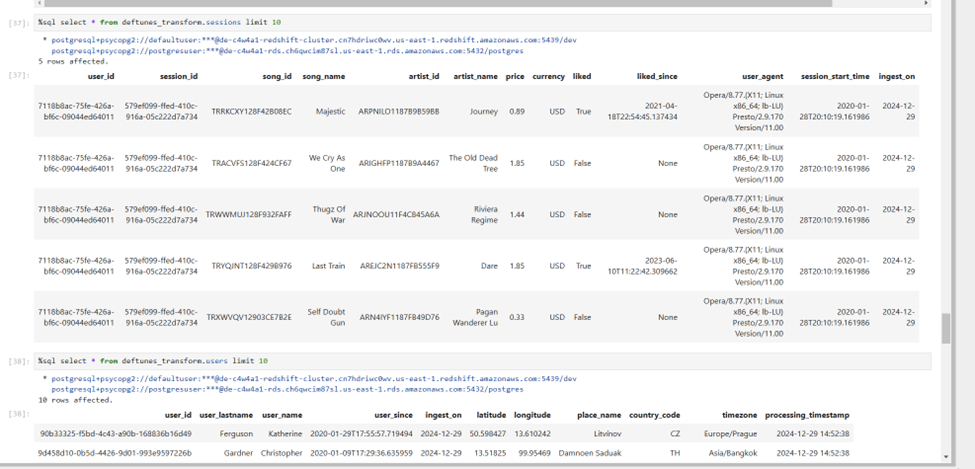Click the Ferguson last name cell

point(232,434)
